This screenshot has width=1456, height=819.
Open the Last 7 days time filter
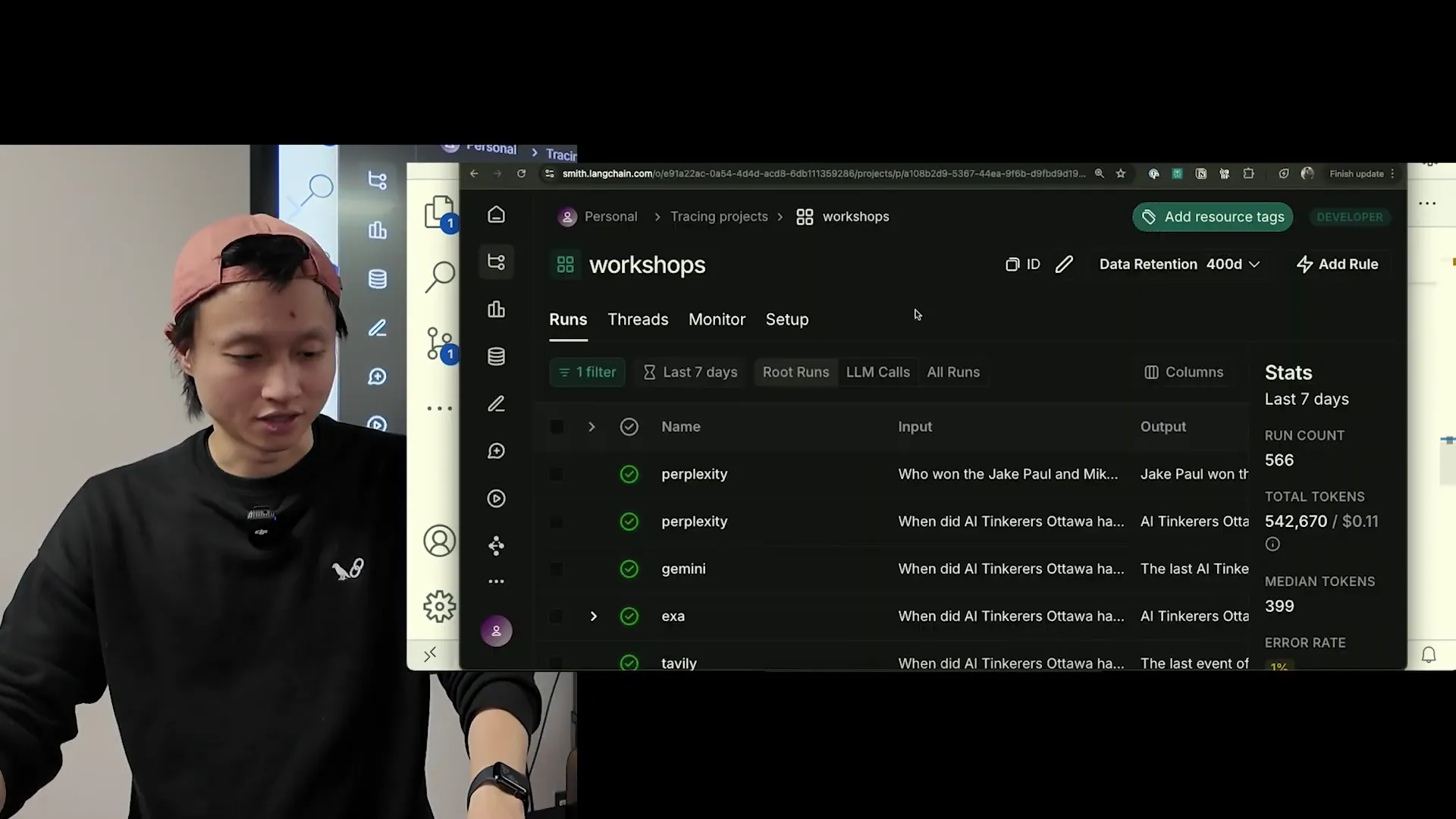click(690, 372)
